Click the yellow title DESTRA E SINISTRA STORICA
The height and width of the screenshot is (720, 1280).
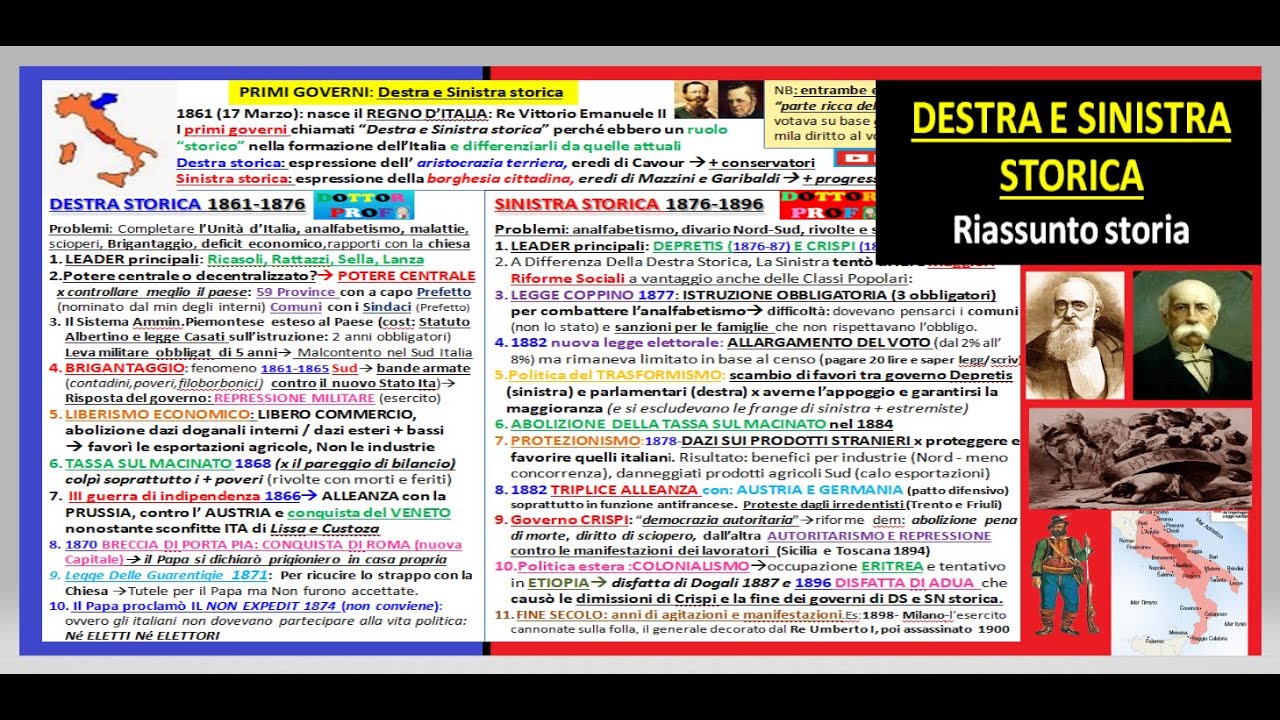click(x=1071, y=148)
